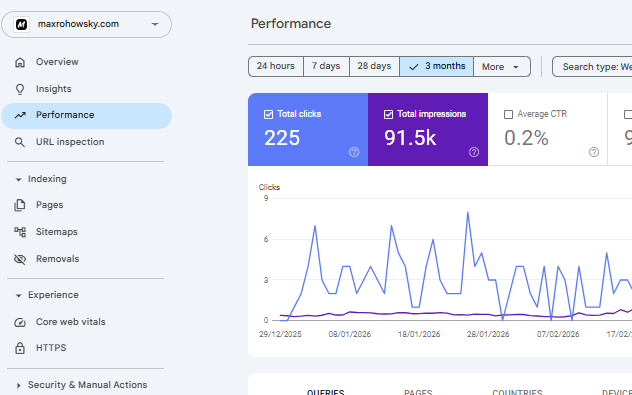Open help for Total impressions
The height and width of the screenshot is (395, 632).
tap(474, 152)
